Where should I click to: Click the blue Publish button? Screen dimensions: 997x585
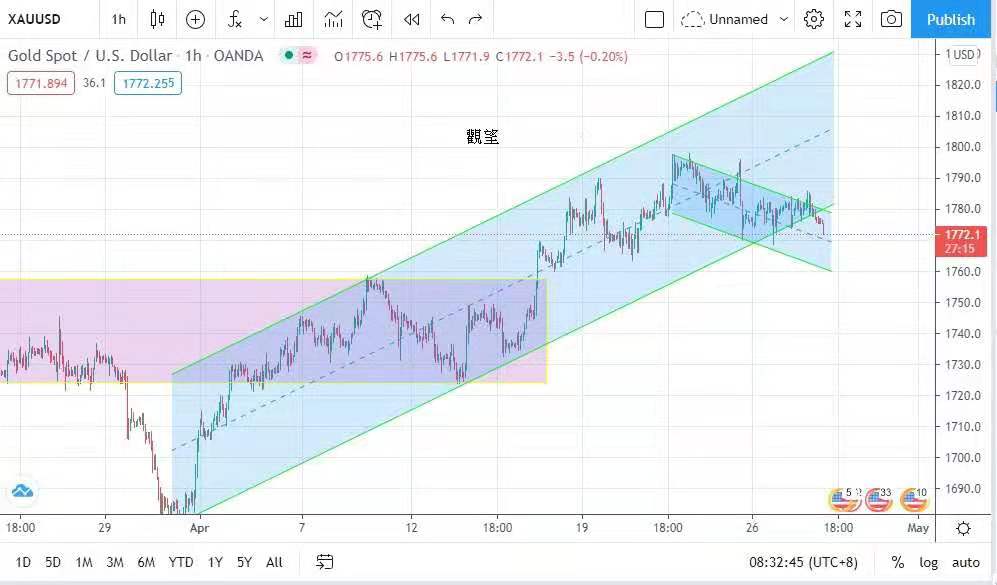pyautogui.click(x=950, y=19)
